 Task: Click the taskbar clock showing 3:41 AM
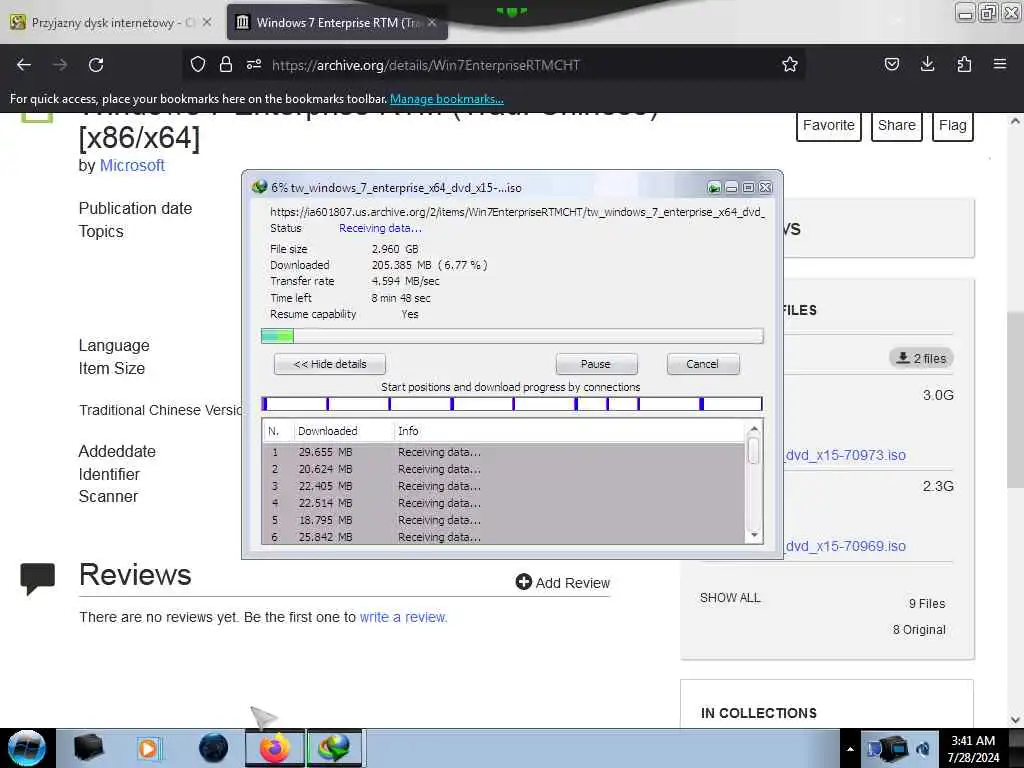(x=973, y=749)
